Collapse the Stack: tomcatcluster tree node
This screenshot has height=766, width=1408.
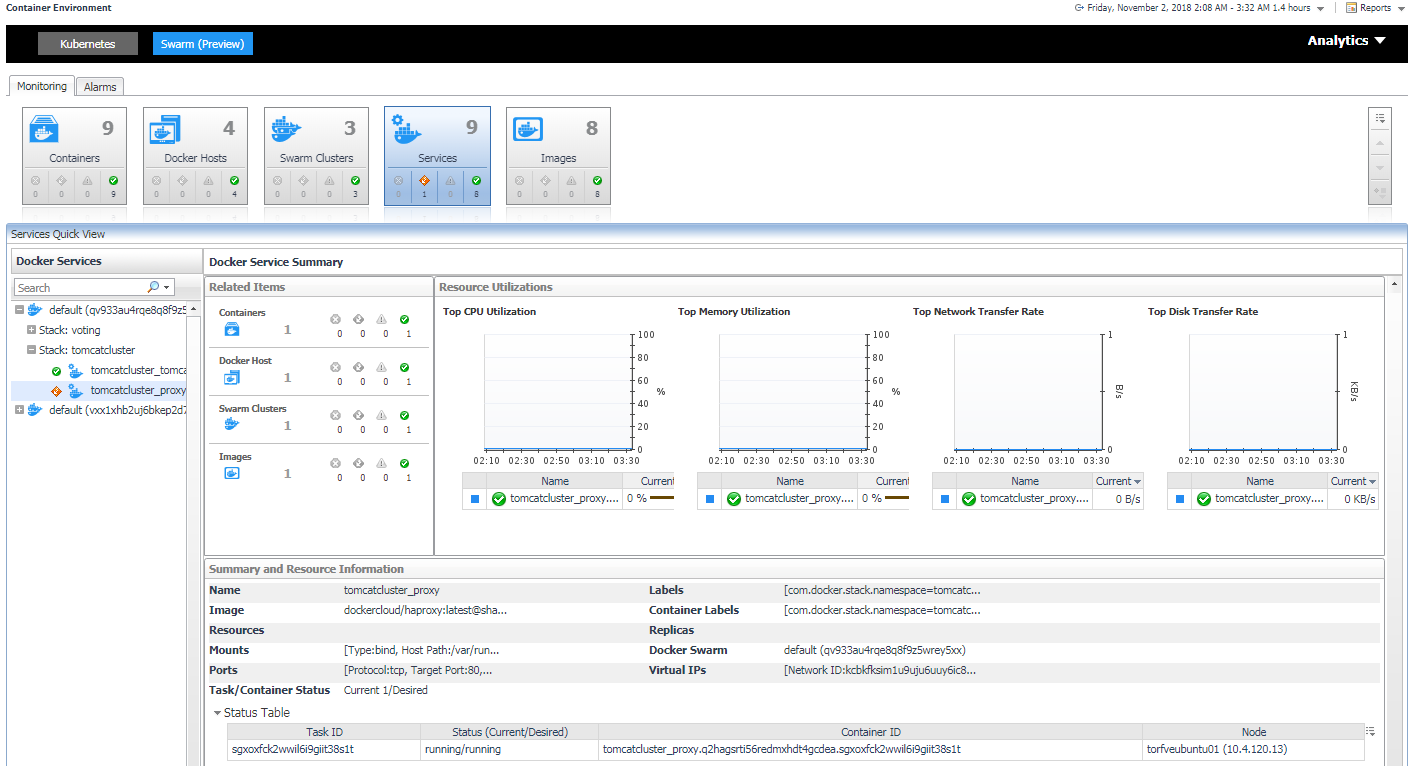[x=32, y=350]
